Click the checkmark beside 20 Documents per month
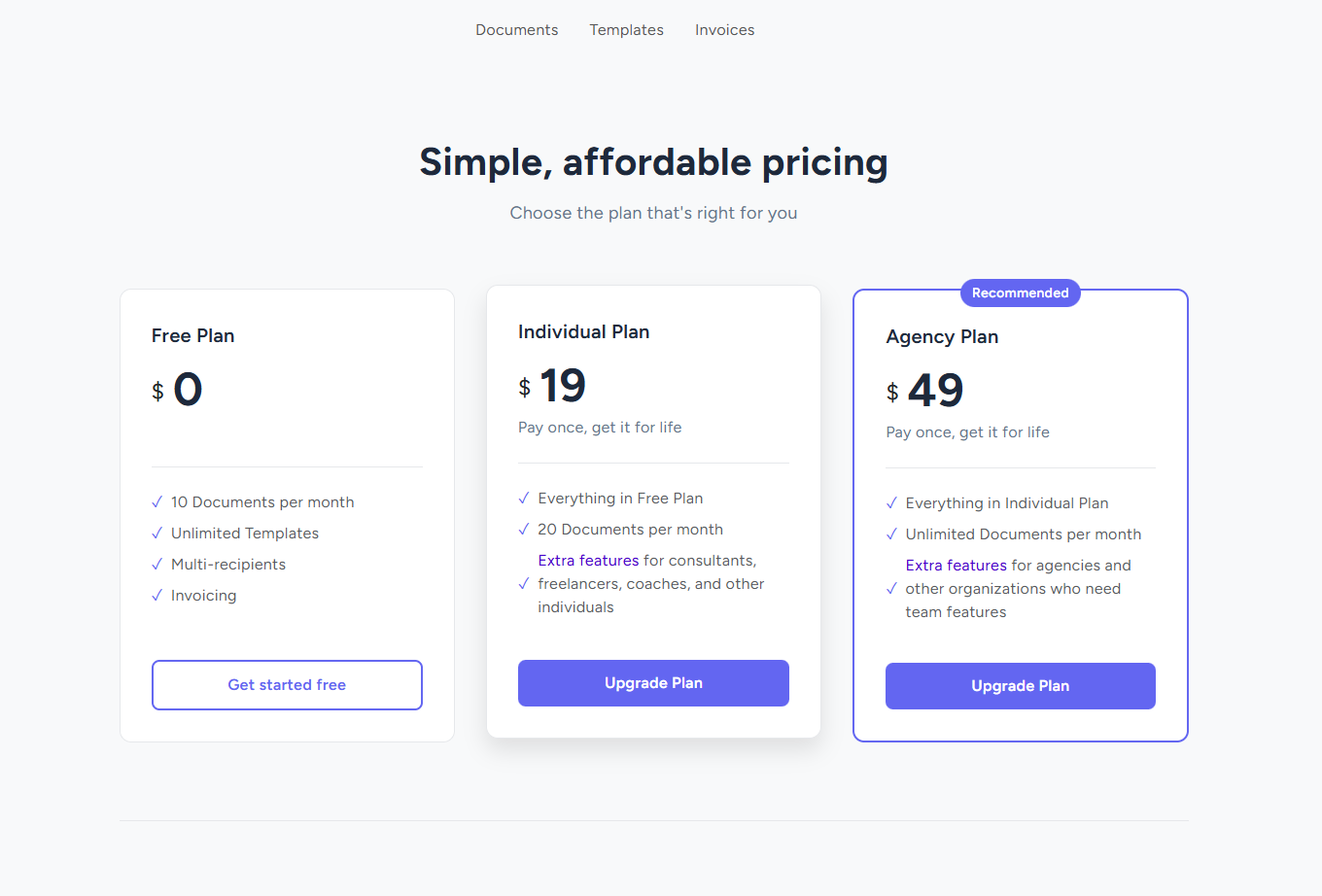Screen dimensions: 1322x896 (524, 529)
